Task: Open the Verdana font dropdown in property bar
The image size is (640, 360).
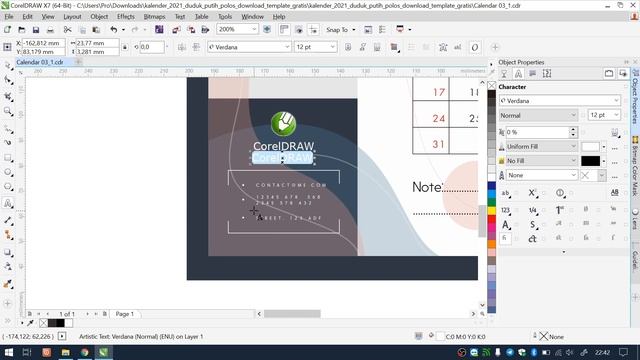Action: point(287,47)
